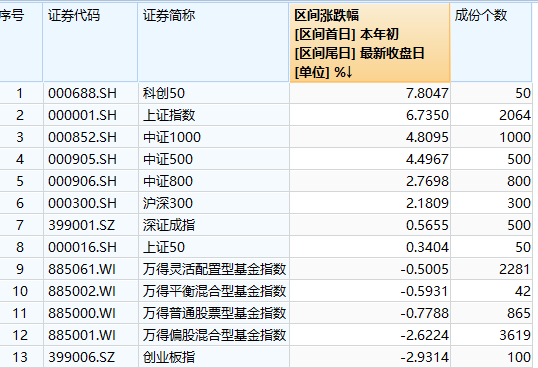The height and width of the screenshot is (368, 538).
Task: Click the value 0.5655
Action: (427, 225)
